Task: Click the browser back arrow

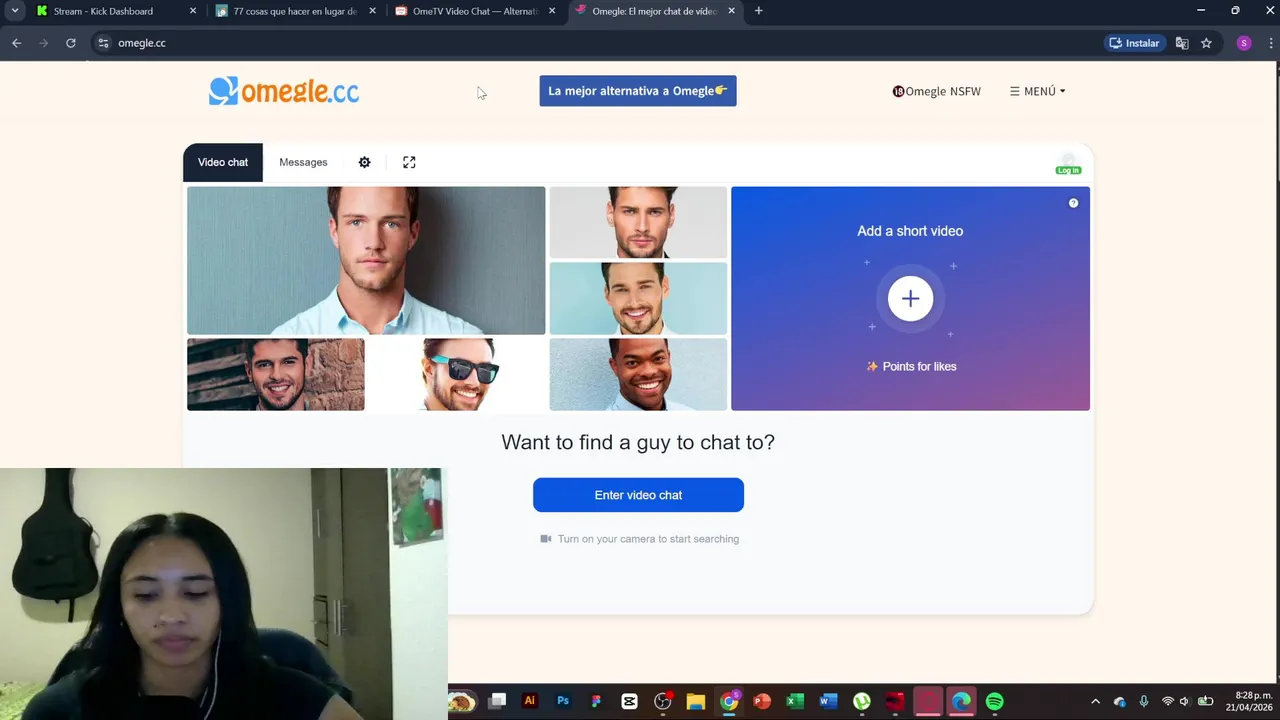Action: pyautogui.click(x=17, y=43)
